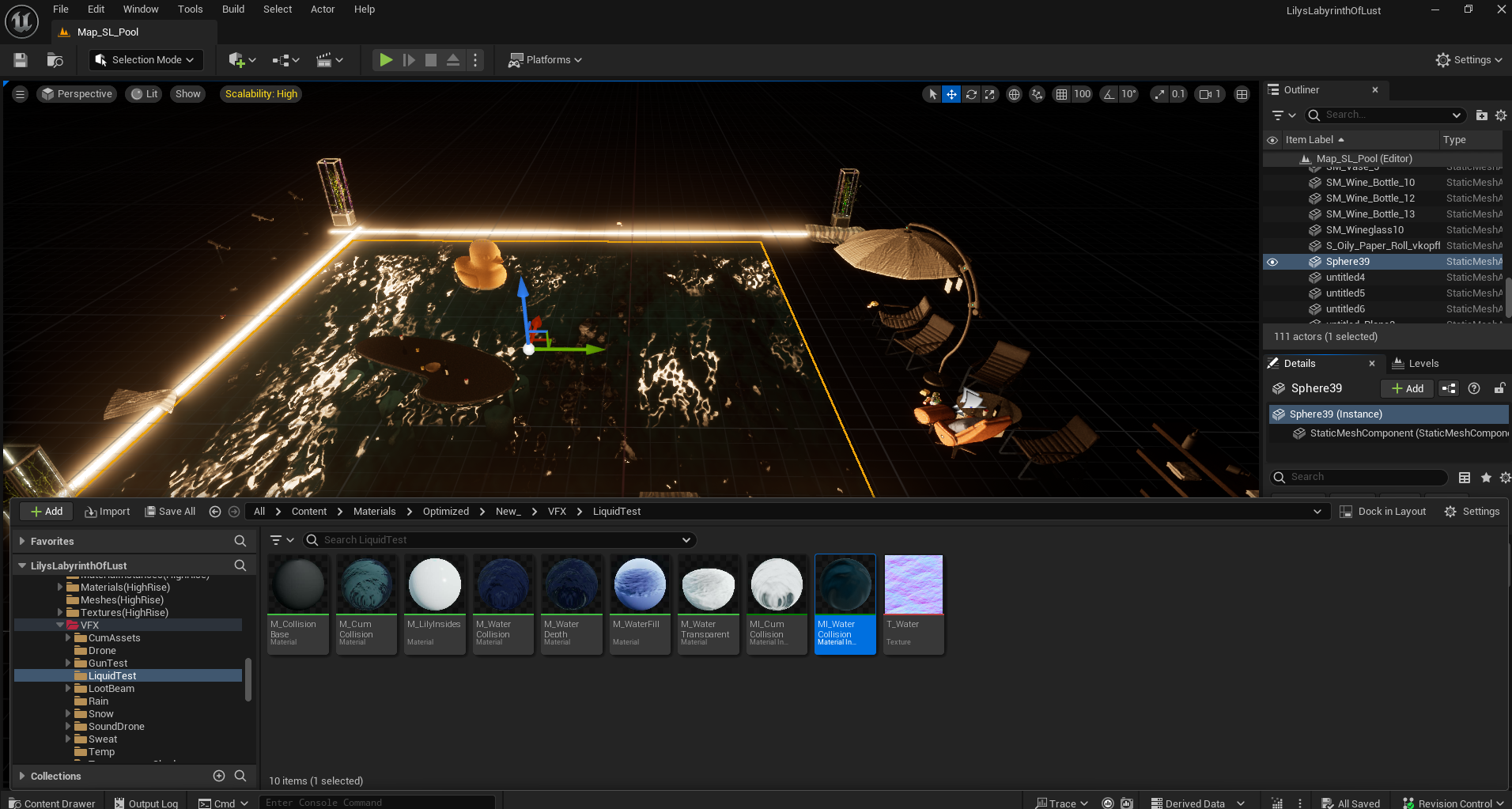Expand the Platforms dropdown

coord(545,60)
